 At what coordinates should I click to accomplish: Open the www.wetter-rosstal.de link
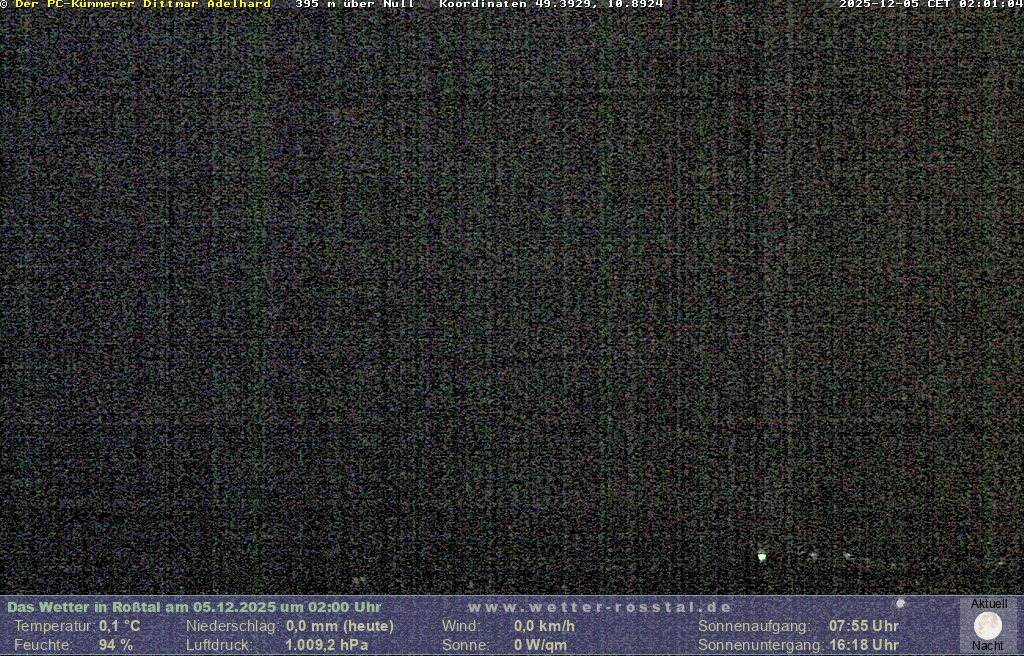click(x=600, y=607)
